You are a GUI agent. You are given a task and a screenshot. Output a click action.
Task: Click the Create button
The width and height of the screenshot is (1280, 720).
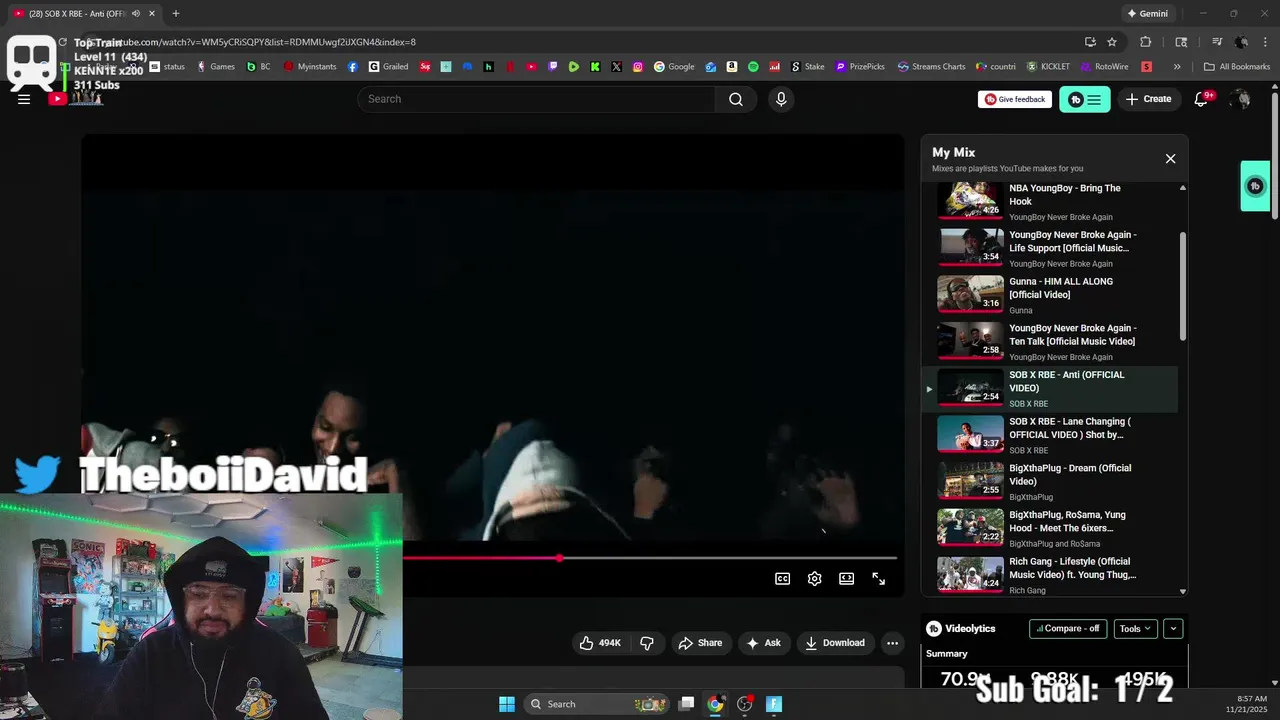click(1148, 99)
